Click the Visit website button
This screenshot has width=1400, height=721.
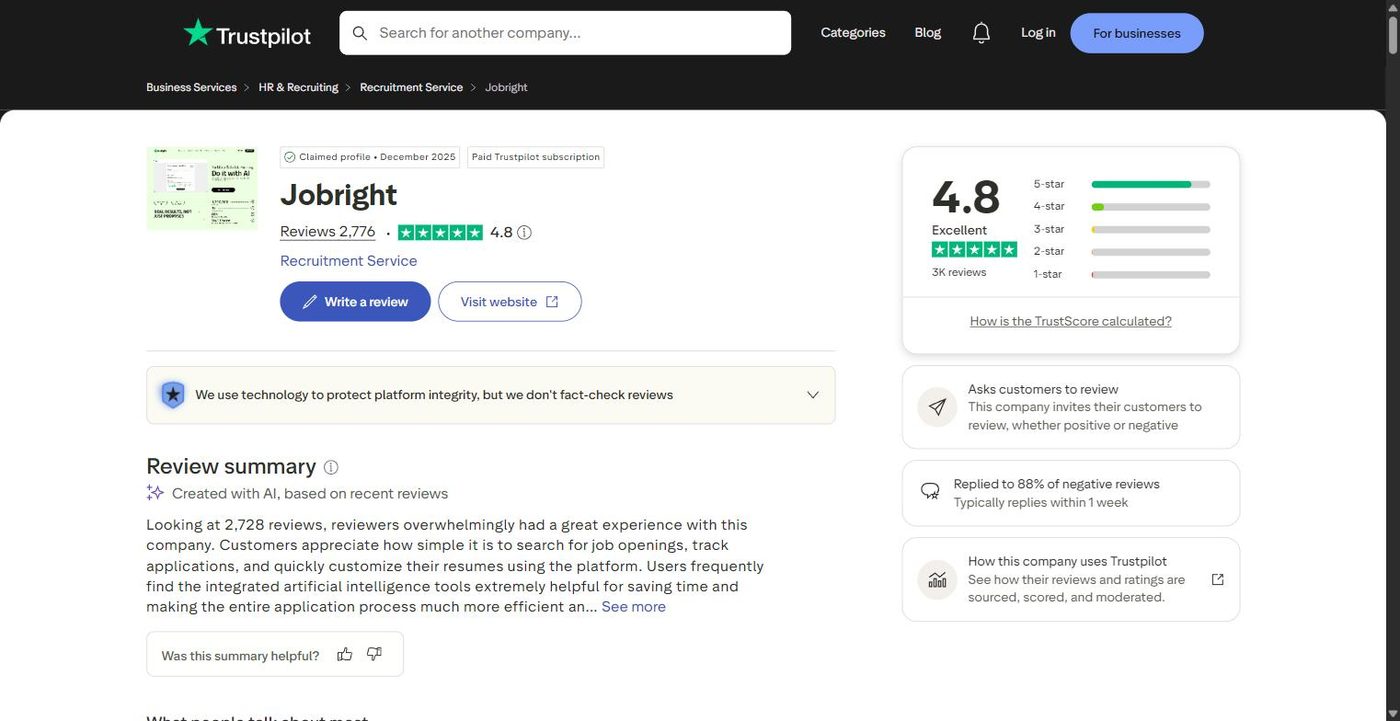tap(510, 301)
